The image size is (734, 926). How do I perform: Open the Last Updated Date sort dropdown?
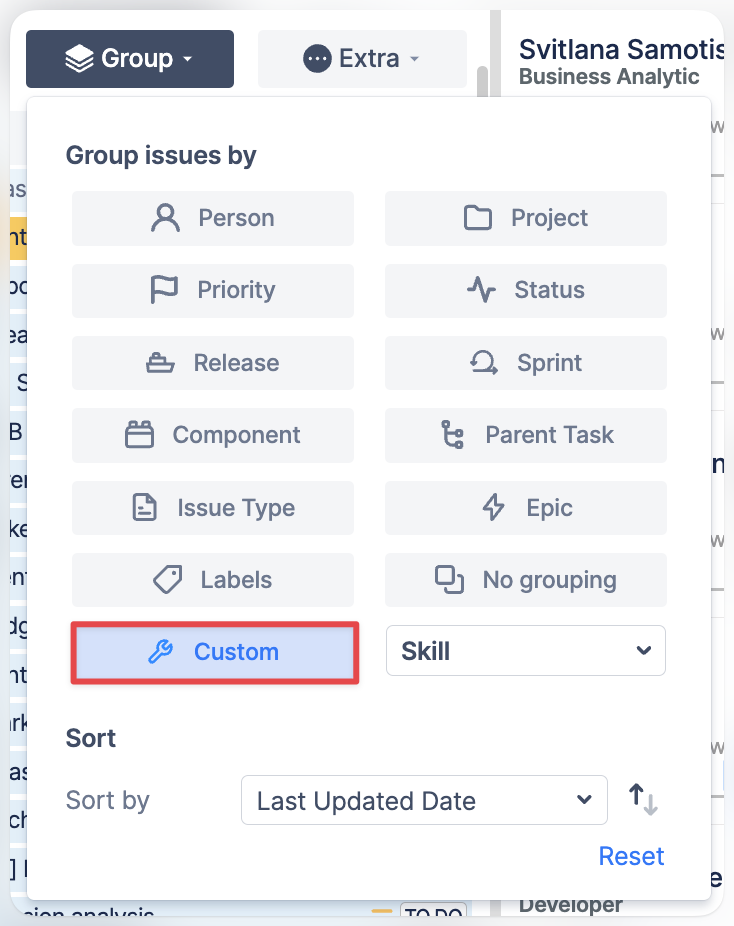pyautogui.click(x=424, y=801)
